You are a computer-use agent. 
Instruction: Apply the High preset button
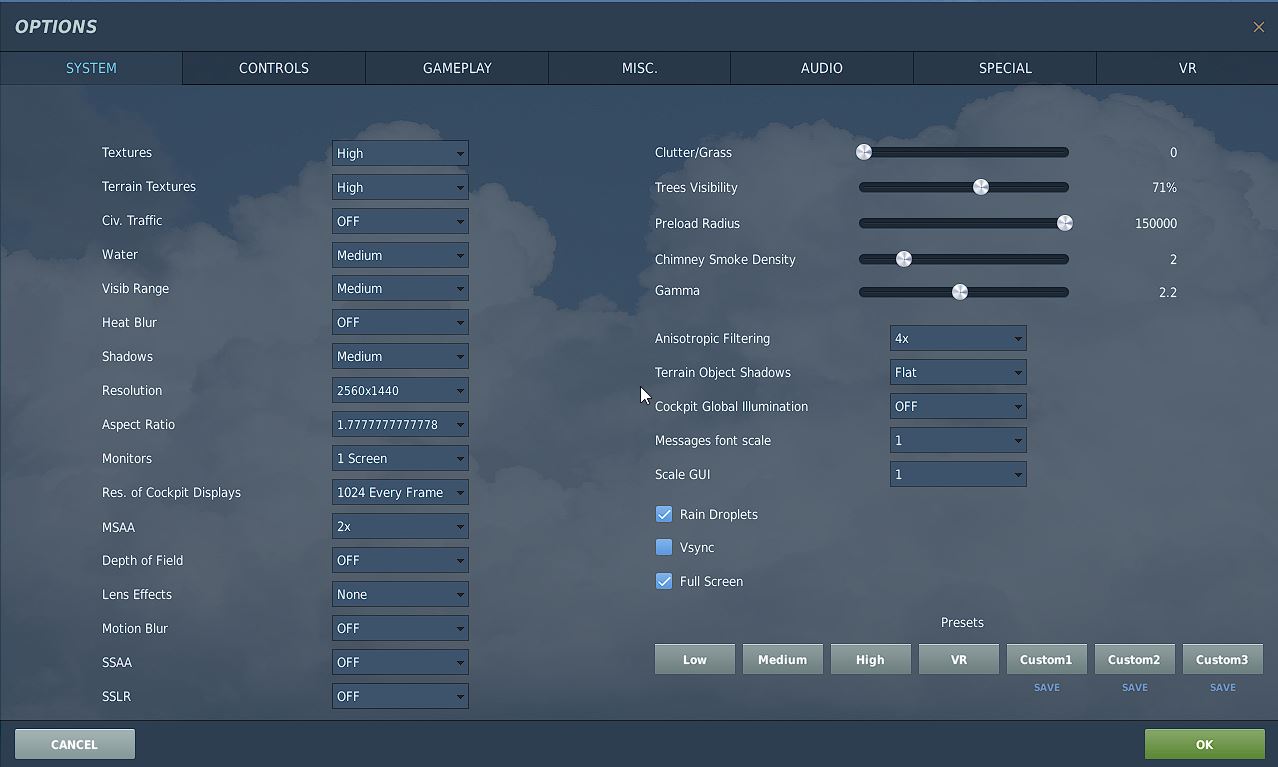coord(870,660)
